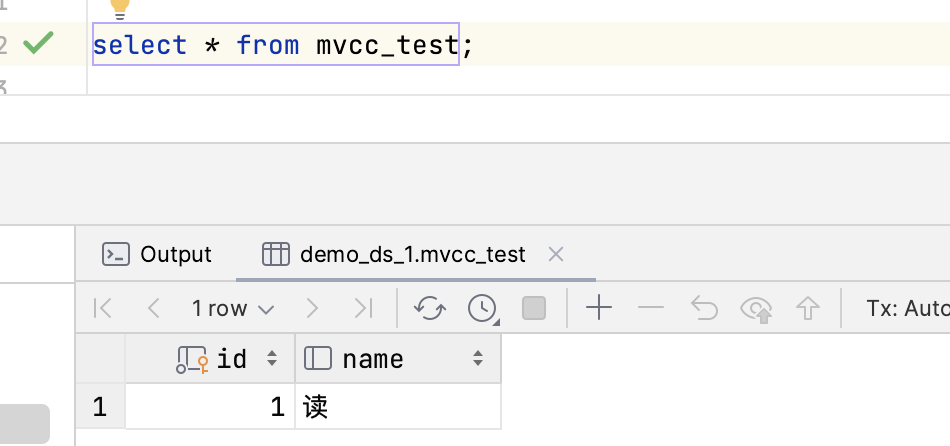The width and height of the screenshot is (950, 446).
Task: Add a new row with plus icon
Action: [x=598, y=308]
